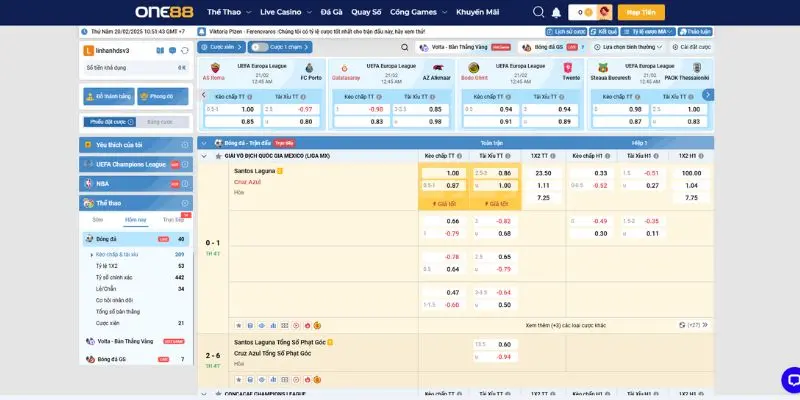Expand the NBA sidebar panel
Viewport: 800px width, 400px height.
(x=136, y=184)
